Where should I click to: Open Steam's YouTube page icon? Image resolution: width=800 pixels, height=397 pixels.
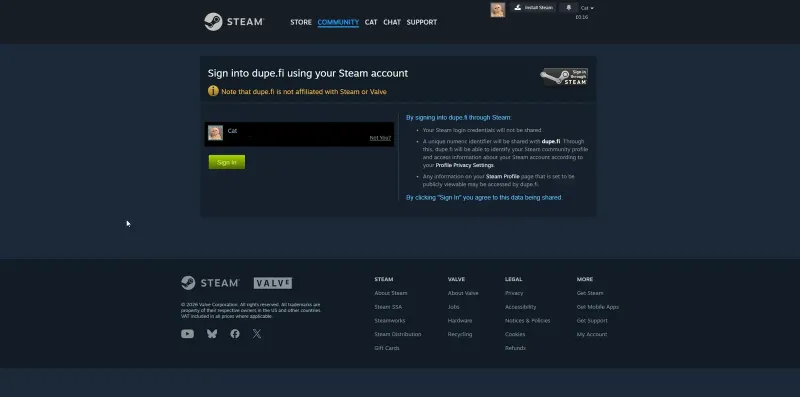click(187, 334)
